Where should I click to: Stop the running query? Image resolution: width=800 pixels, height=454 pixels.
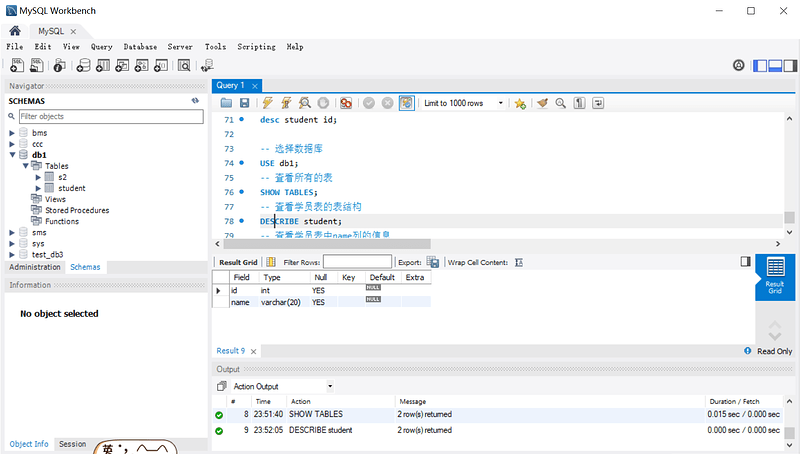[x=323, y=103]
